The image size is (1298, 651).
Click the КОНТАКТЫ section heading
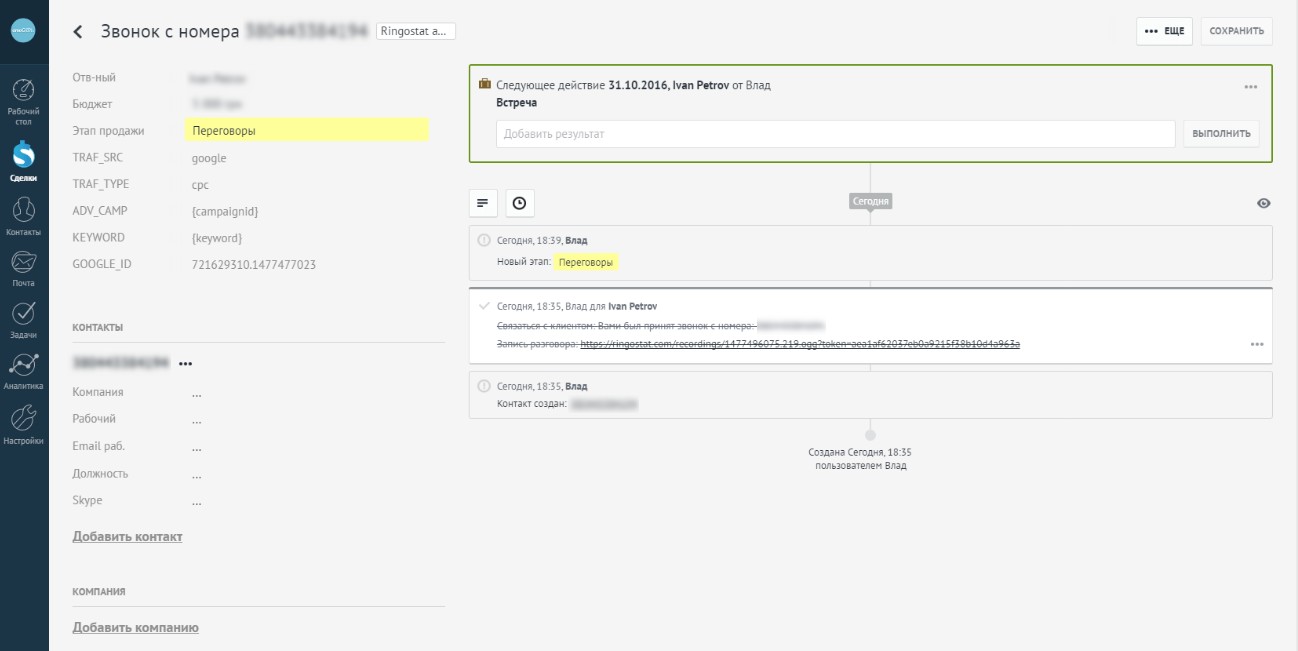98,327
